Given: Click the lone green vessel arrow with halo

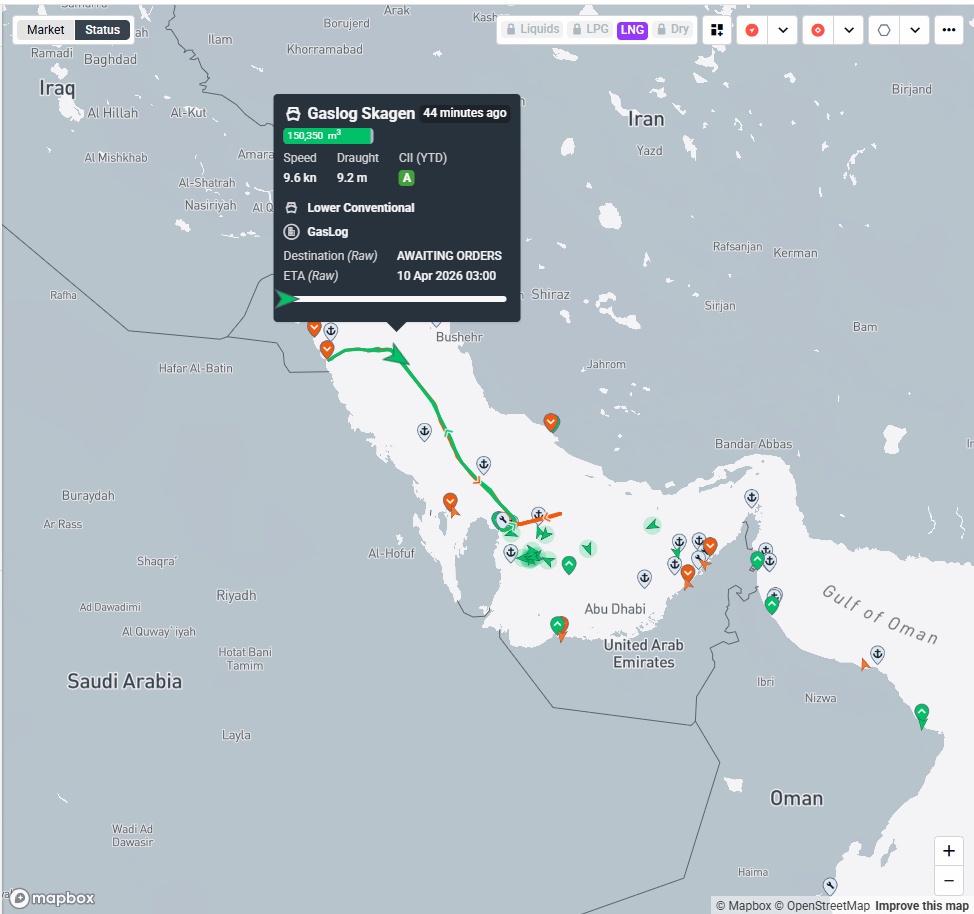Looking at the screenshot, I should (x=652, y=526).
